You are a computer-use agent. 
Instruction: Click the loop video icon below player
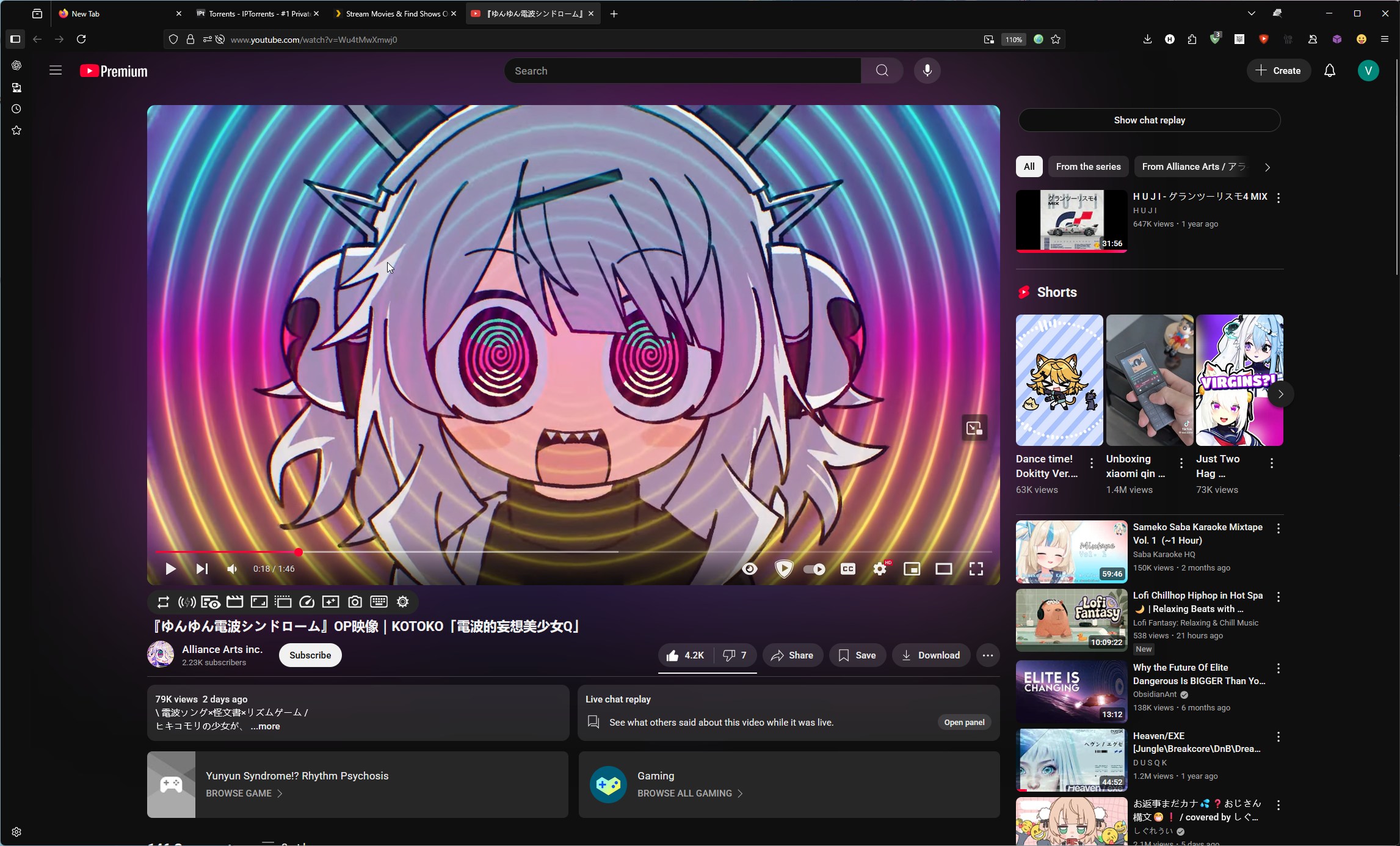163,602
